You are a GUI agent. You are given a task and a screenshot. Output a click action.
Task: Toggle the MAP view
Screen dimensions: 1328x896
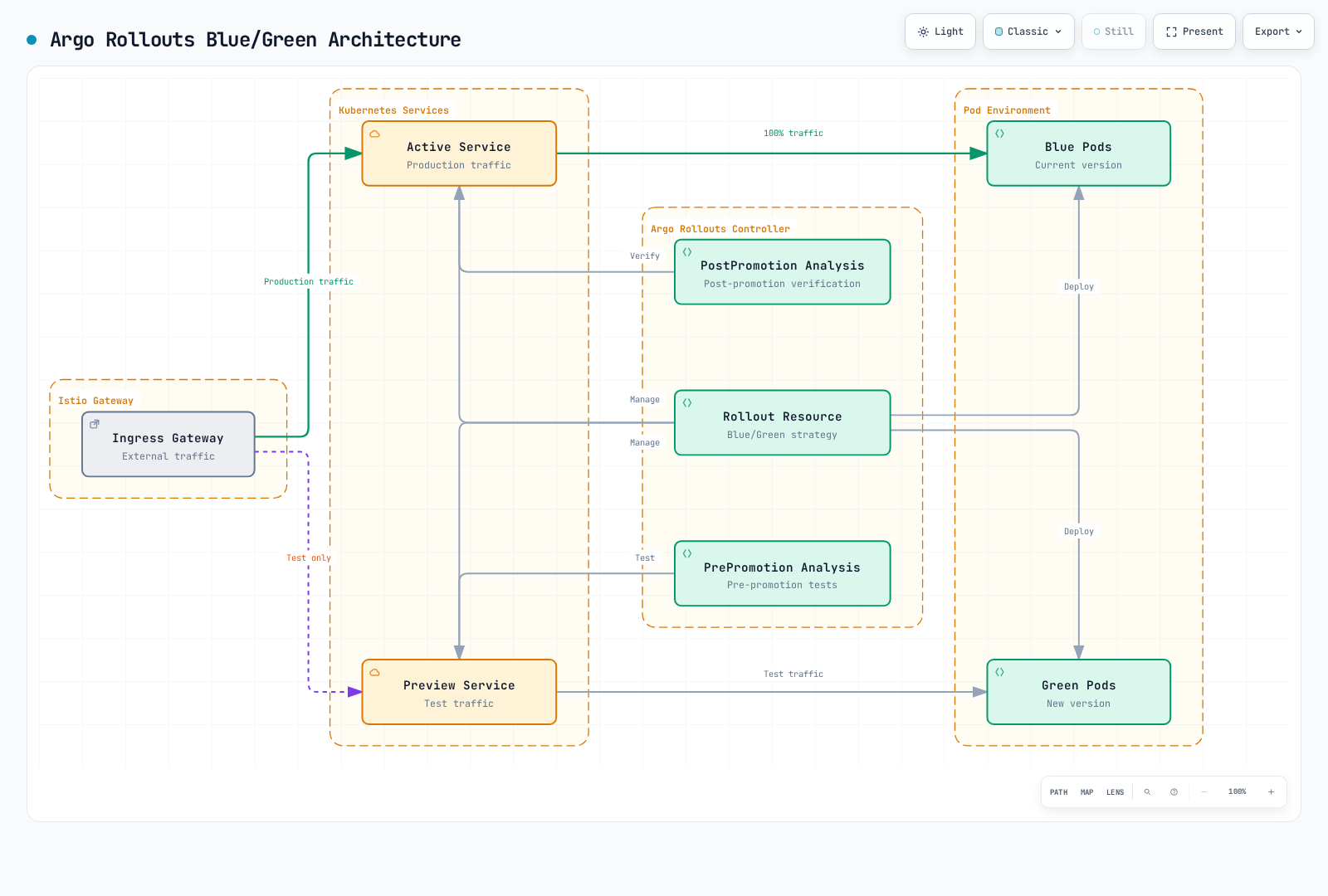[x=1087, y=792]
